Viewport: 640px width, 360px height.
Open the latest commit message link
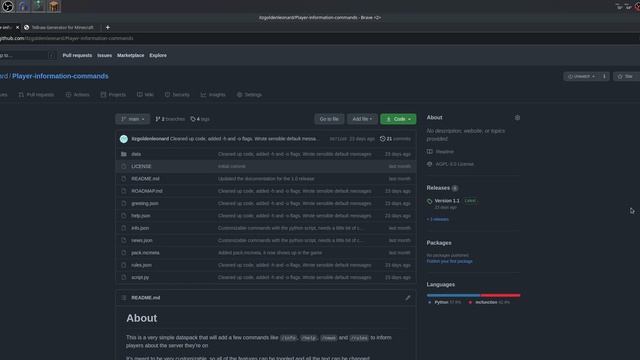(x=243, y=139)
